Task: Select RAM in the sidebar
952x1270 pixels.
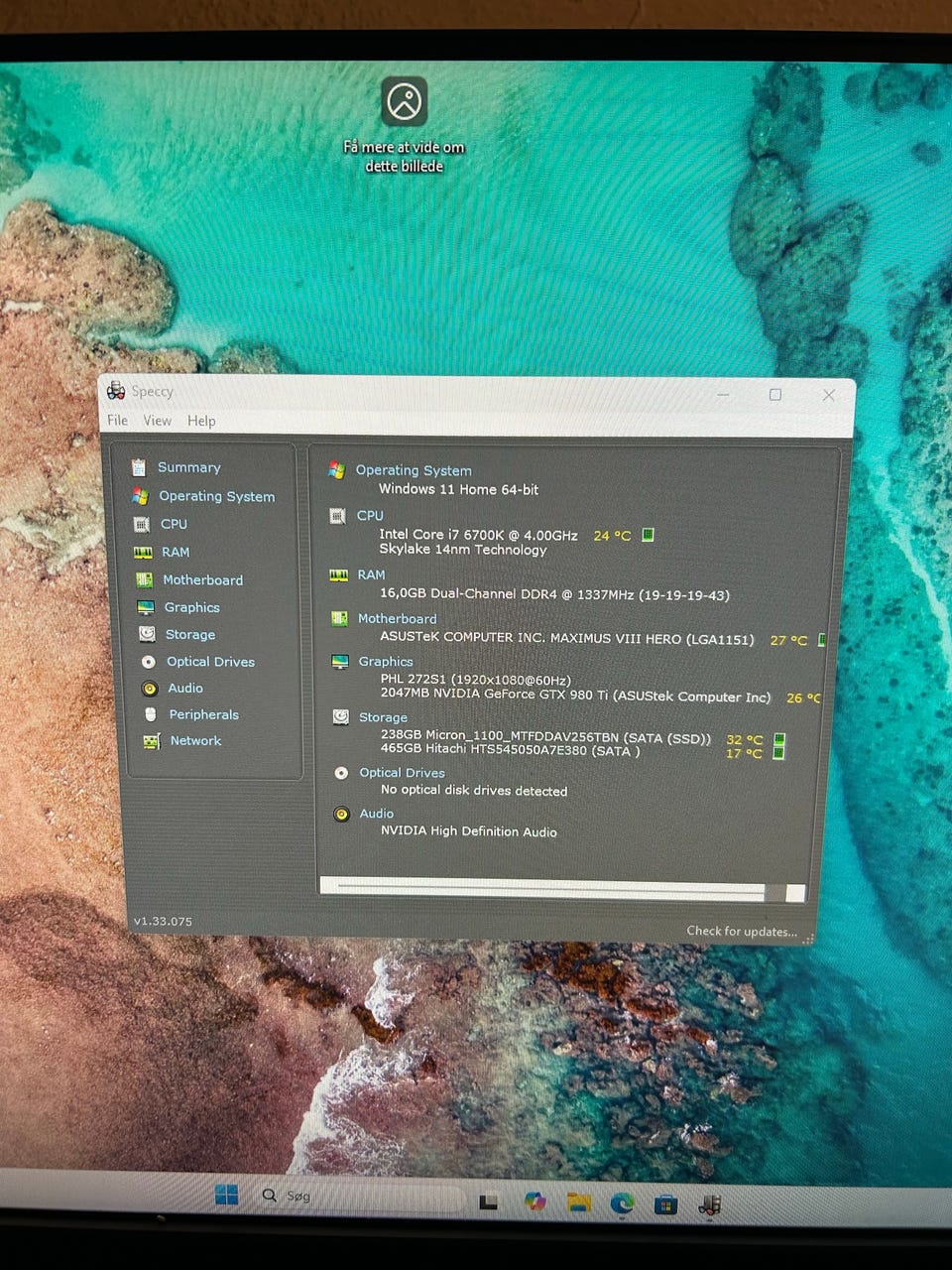Action: [x=176, y=552]
